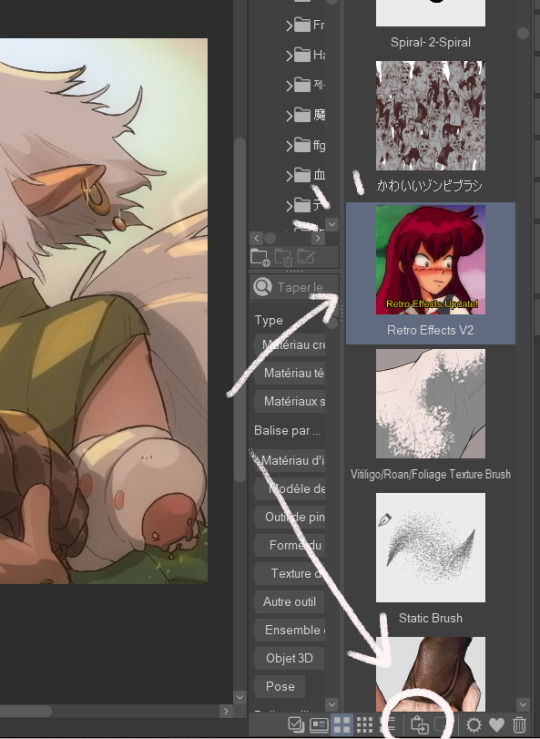Screen dimensions: 540x739
Task: Expand the Fr folder
Action: [x=289, y=25]
